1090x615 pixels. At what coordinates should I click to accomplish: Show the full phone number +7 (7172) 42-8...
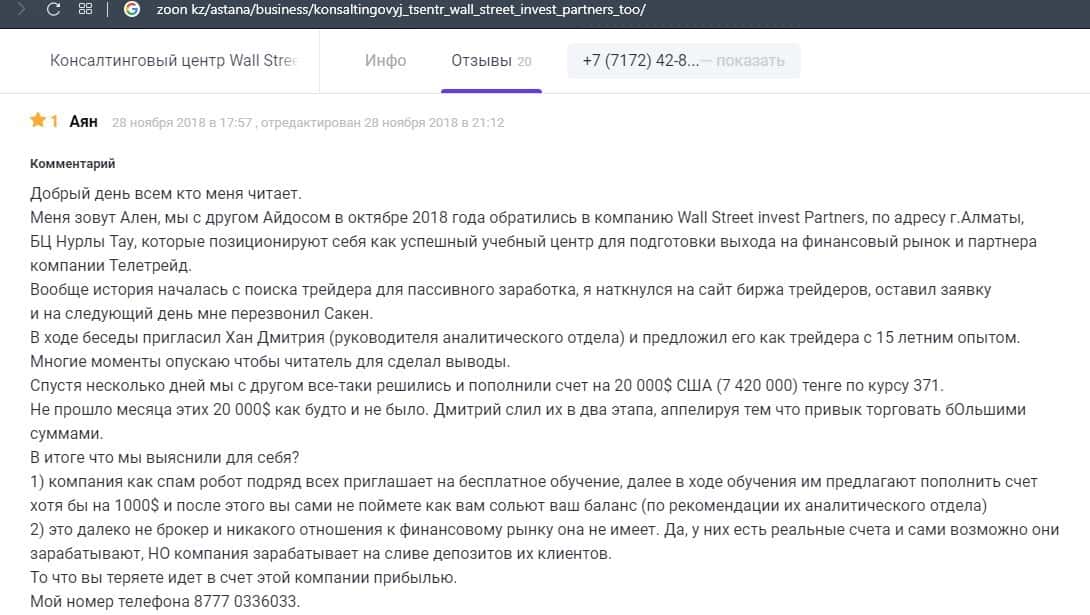pos(683,60)
